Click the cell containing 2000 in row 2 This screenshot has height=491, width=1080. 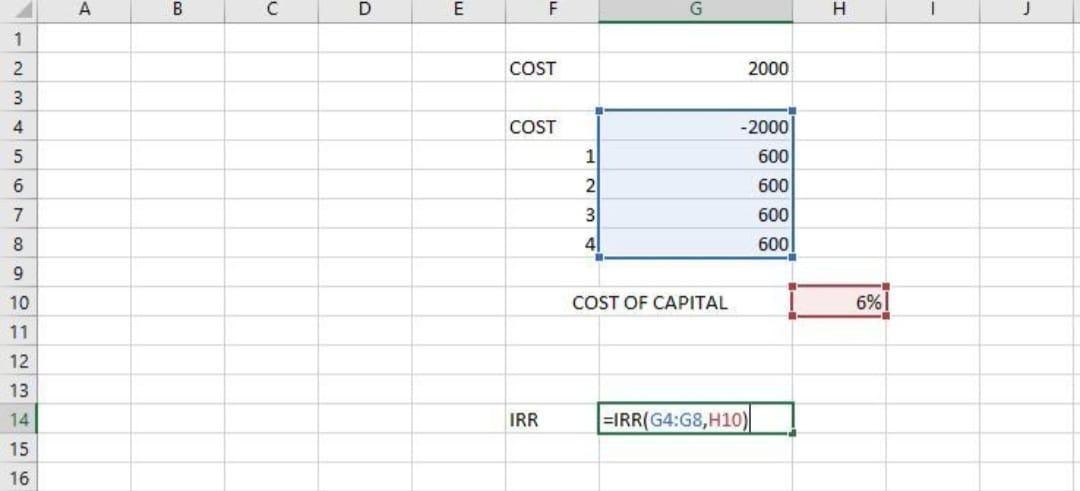(696, 69)
